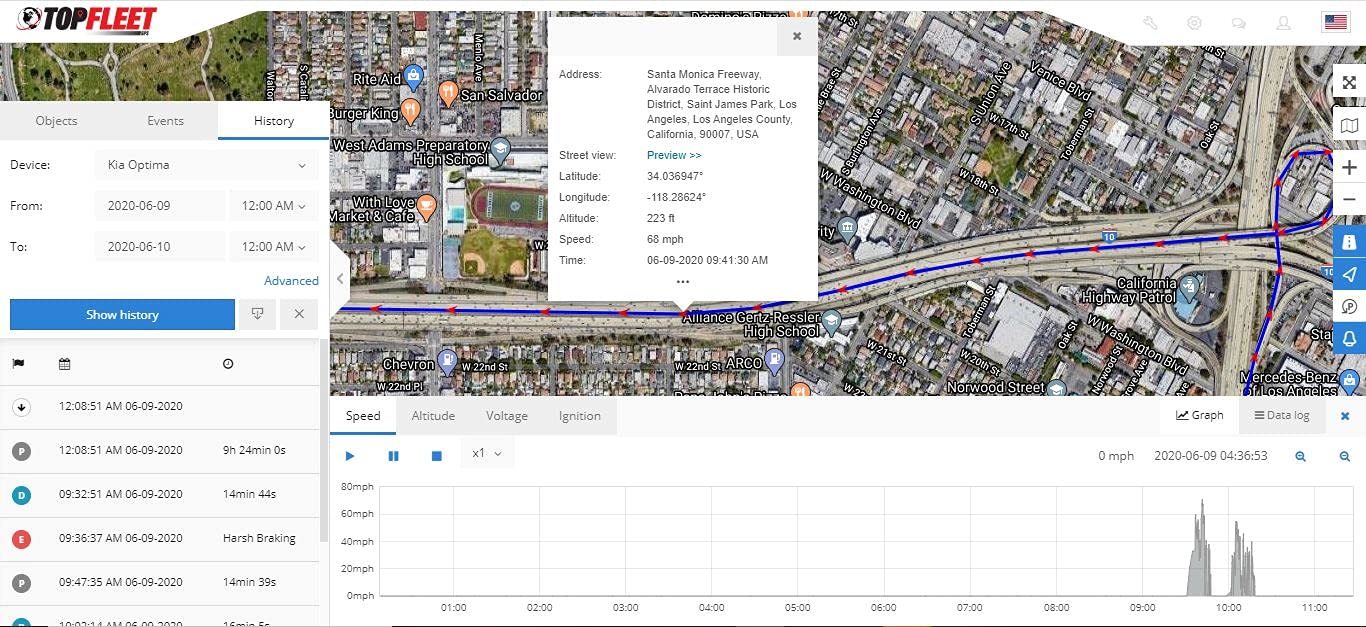
Task: Switch to the Events tab
Action: pos(165,121)
